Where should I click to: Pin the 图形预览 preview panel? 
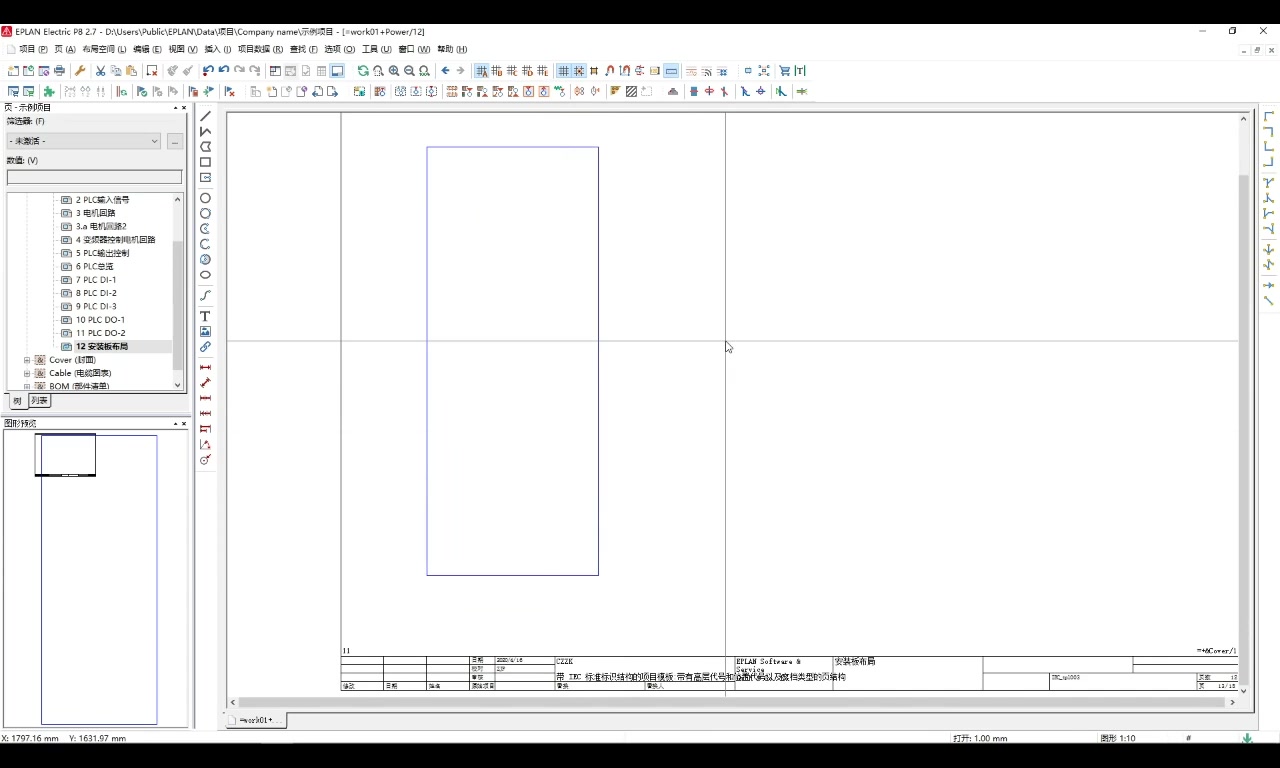point(175,424)
